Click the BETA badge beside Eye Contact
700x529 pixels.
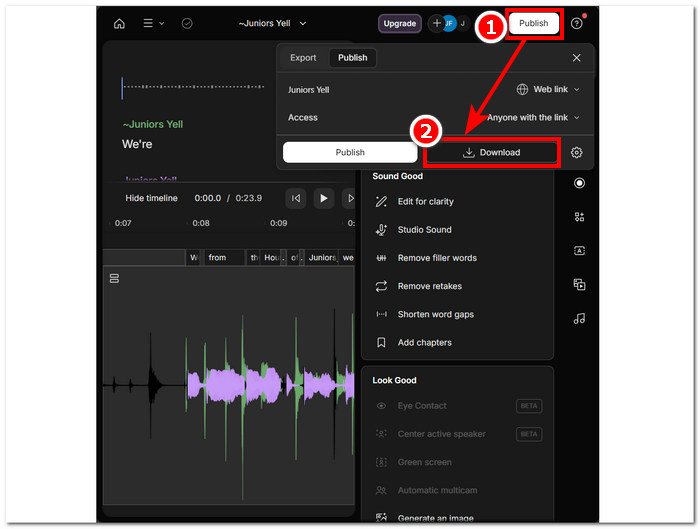click(x=529, y=406)
